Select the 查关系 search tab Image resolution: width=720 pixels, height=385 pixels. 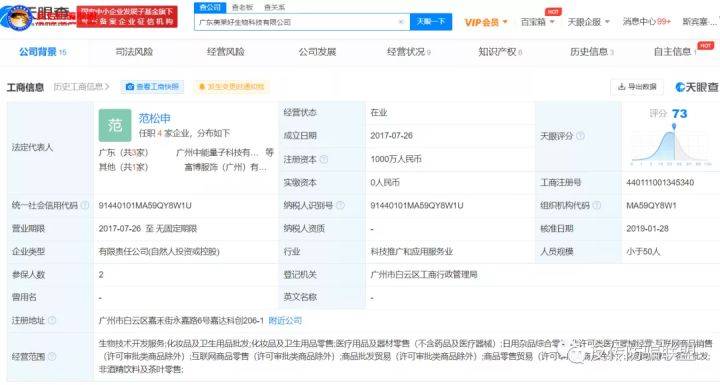(275, 7)
